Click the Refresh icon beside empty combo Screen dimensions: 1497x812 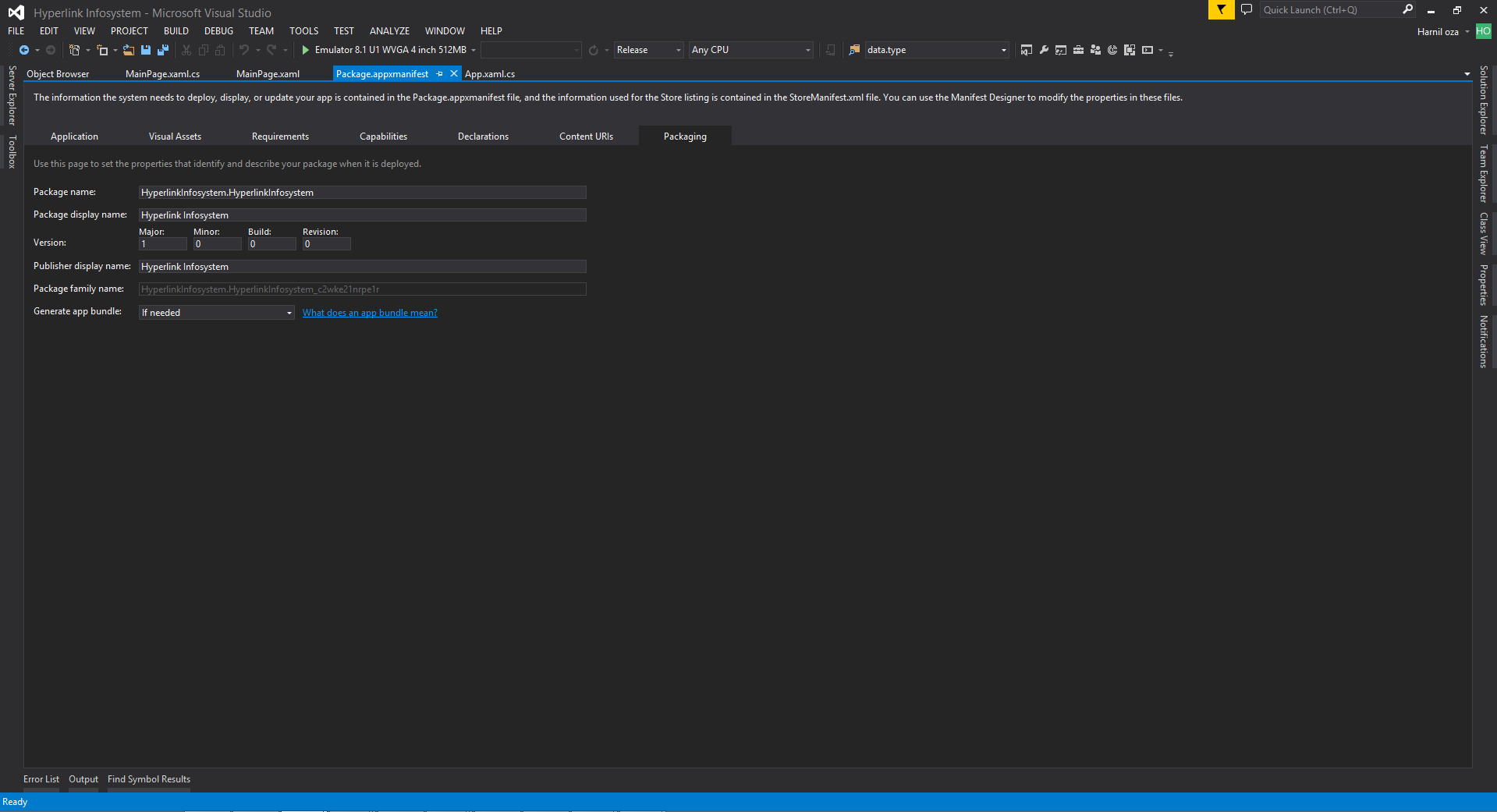pyautogui.click(x=594, y=50)
